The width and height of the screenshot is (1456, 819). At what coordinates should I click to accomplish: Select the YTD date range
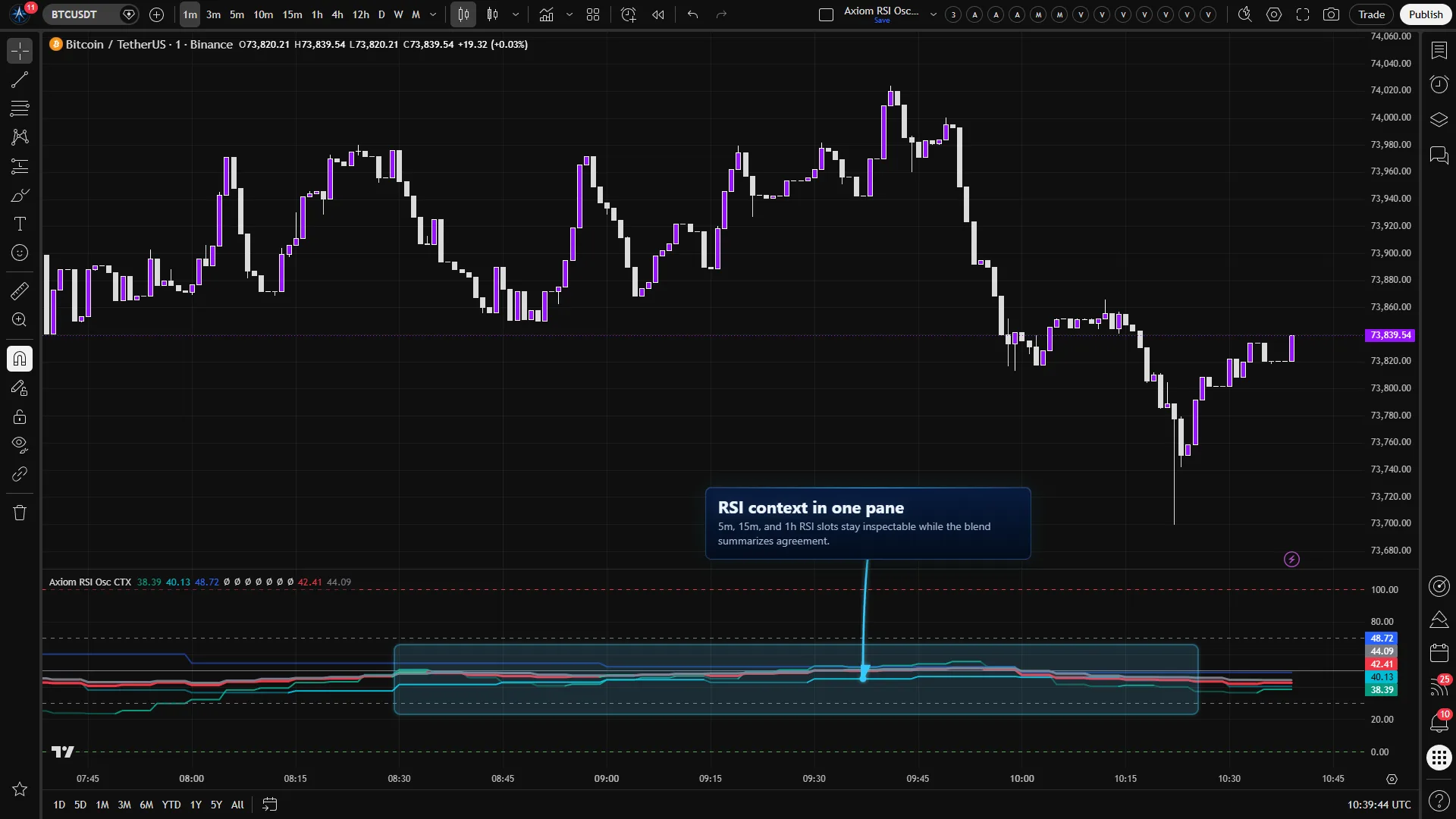tap(171, 805)
